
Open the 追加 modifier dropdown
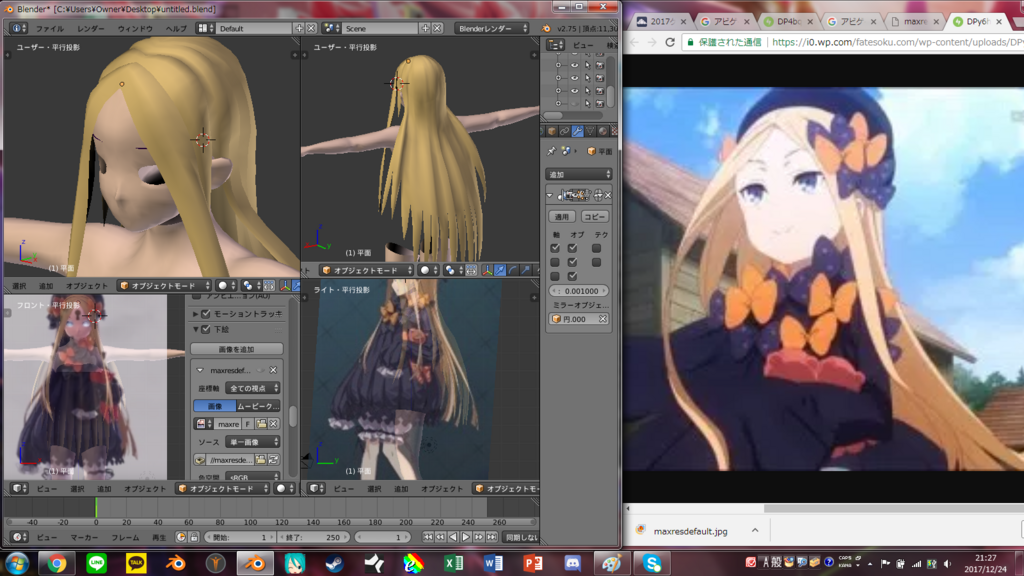(579, 174)
